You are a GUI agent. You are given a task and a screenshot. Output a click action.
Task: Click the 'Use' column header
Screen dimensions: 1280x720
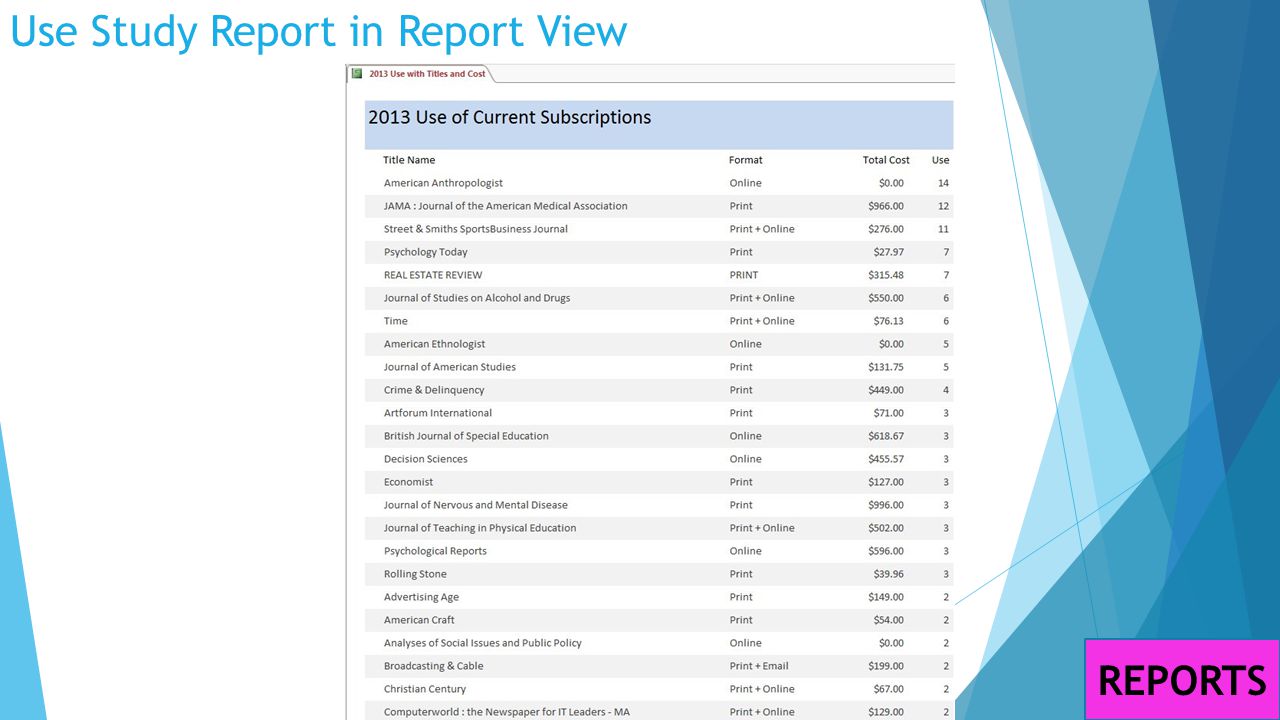(940, 160)
